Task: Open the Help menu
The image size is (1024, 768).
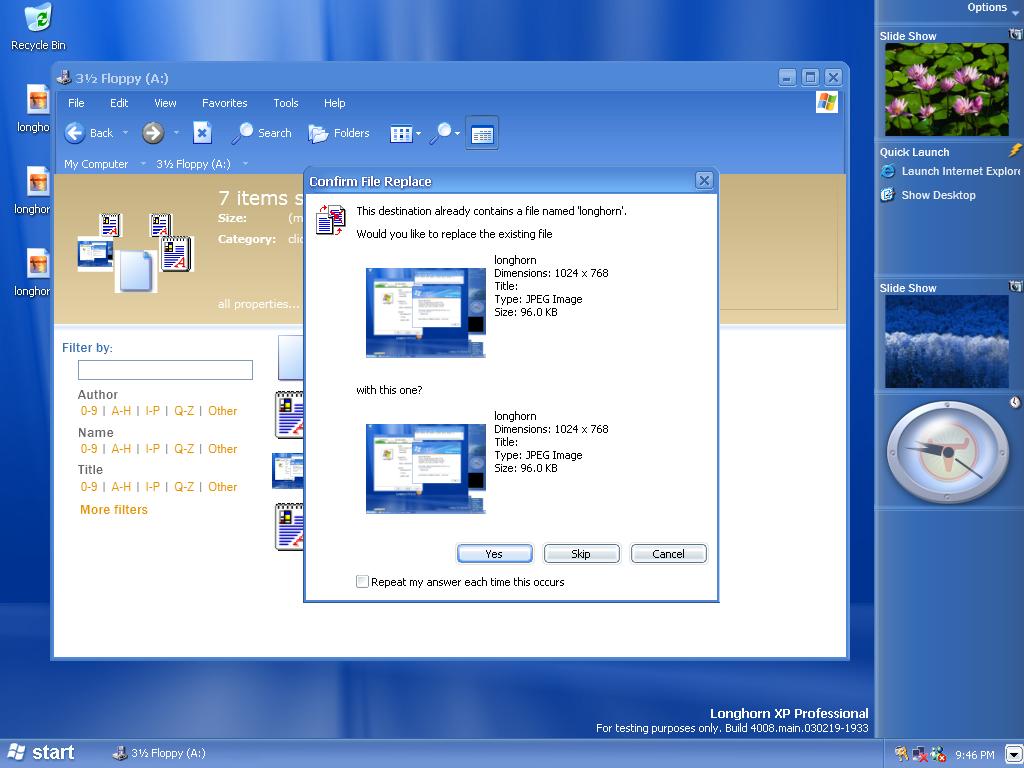Action: click(x=334, y=103)
